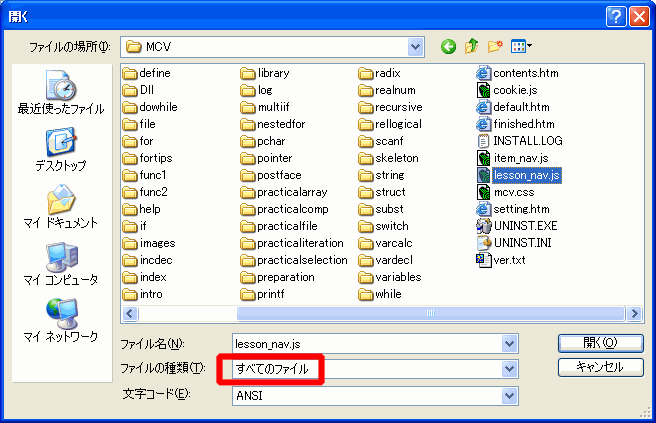The image size is (656, 423).
Task: Go to デスクトップ in places bar
Action: tap(61, 150)
